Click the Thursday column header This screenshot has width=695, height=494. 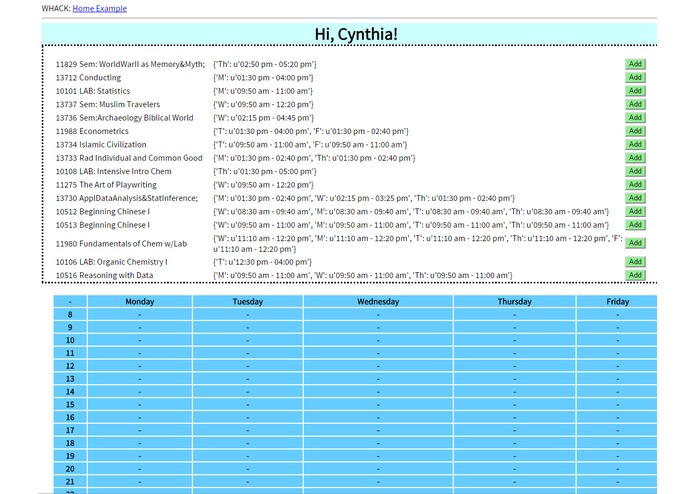point(515,302)
